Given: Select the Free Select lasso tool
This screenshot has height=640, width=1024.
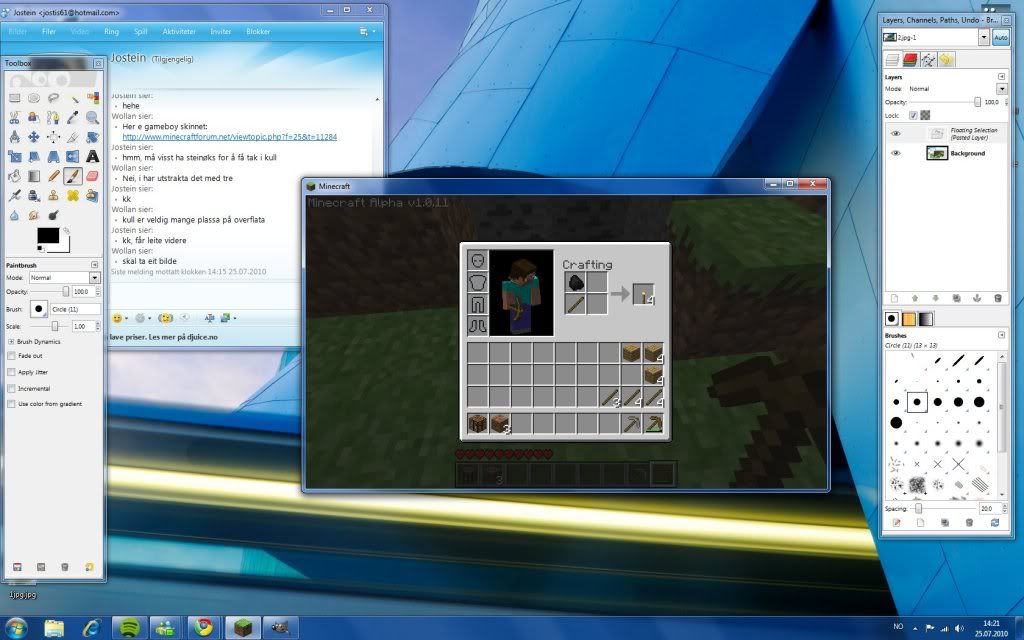Looking at the screenshot, I should (x=54, y=98).
